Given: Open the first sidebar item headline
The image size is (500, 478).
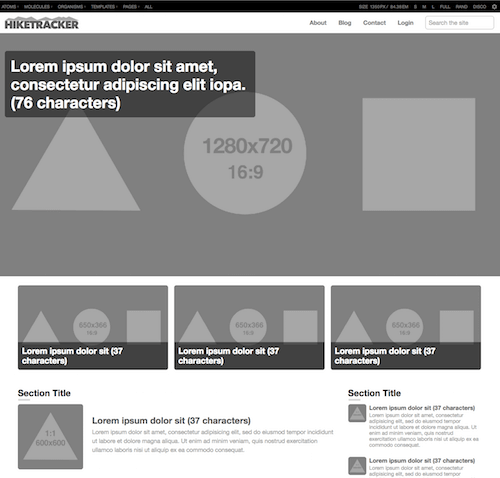Looking at the screenshot, I should pyautogui.click(x=422, y=408).
